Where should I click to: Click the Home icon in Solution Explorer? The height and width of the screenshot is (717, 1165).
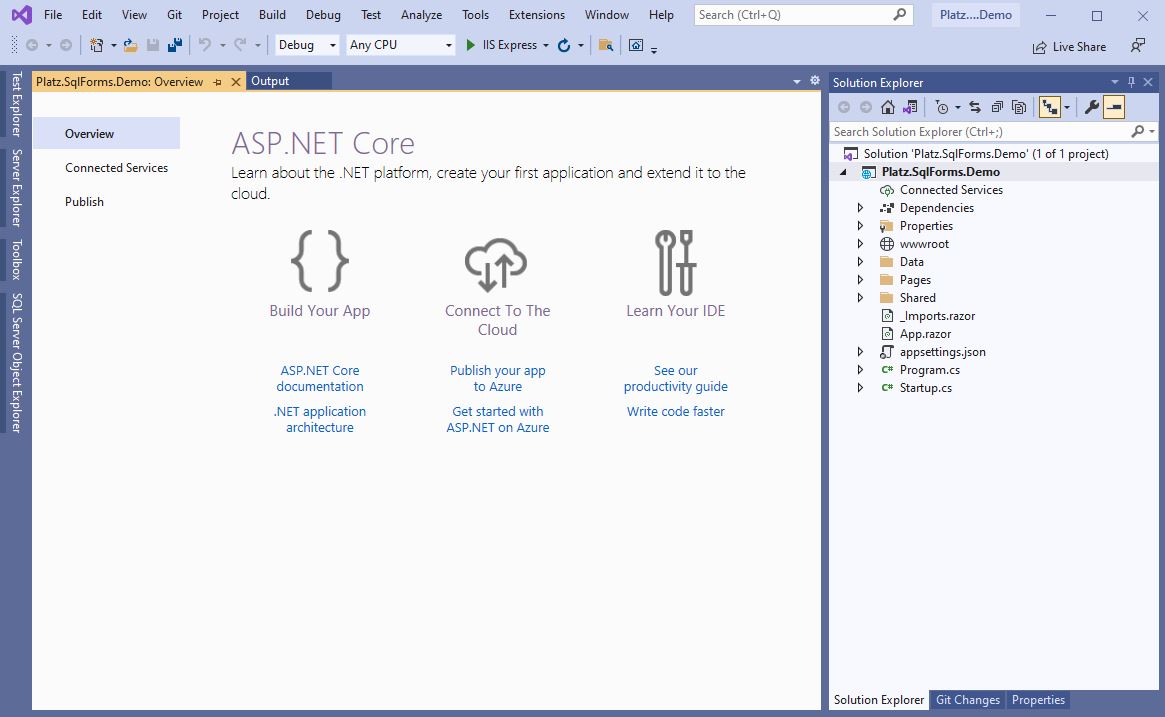(888, 108)
